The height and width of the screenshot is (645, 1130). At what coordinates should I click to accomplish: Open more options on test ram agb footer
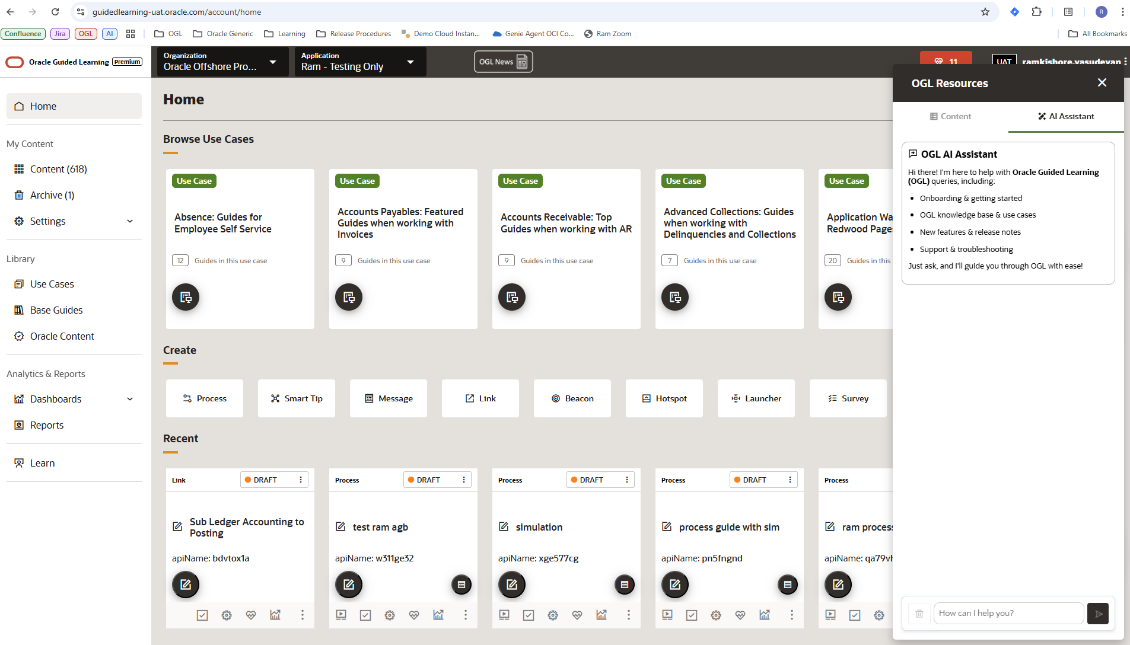pyautogui.click(x=466, y=615)
